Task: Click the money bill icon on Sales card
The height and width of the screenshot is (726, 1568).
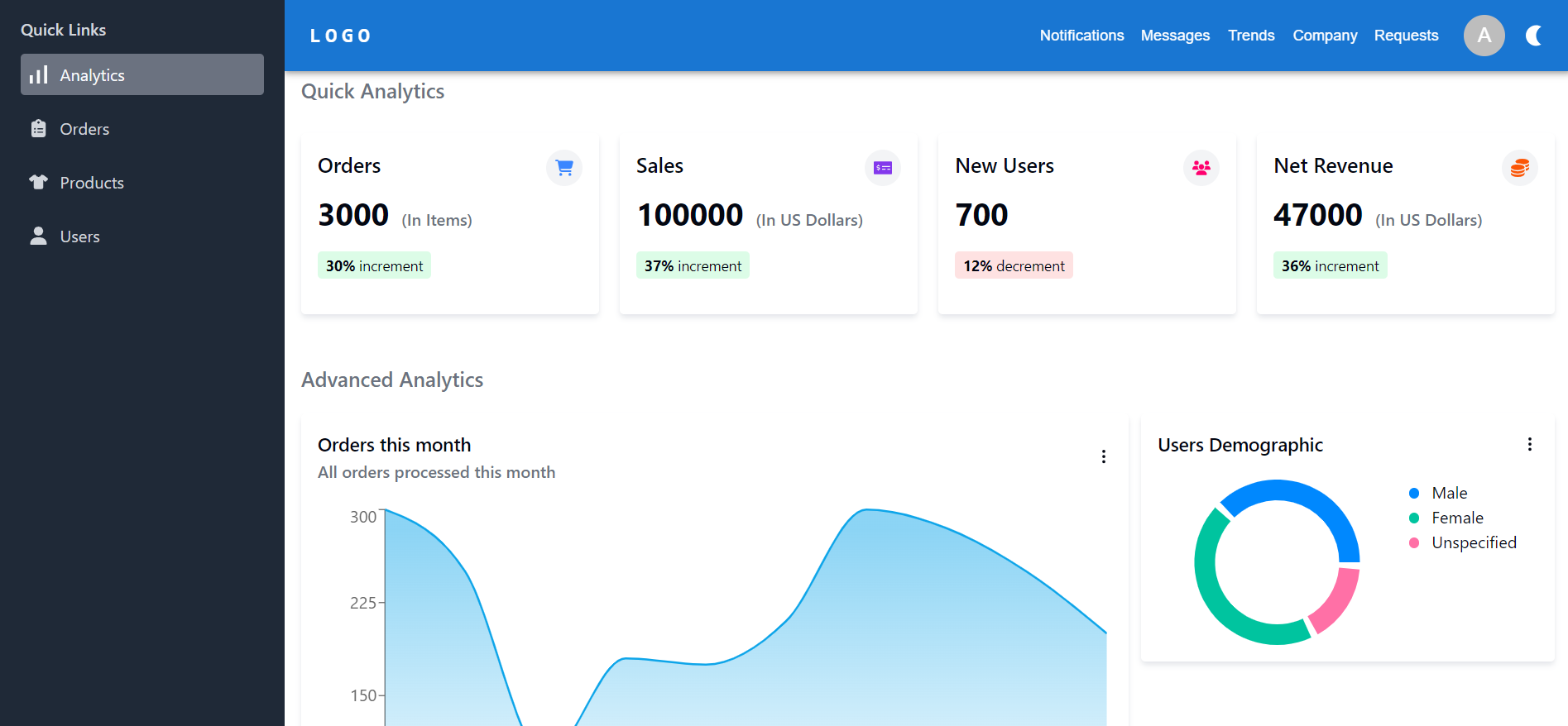Action: point(883,168)
